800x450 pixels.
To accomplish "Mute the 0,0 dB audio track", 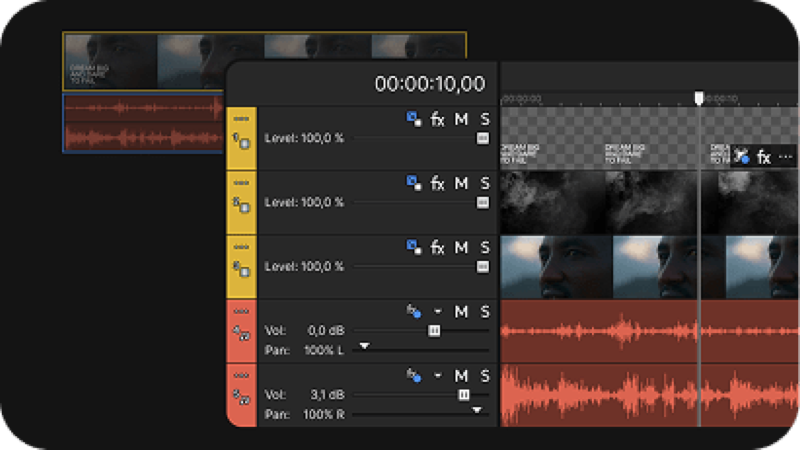I will (x=461, y=311).
